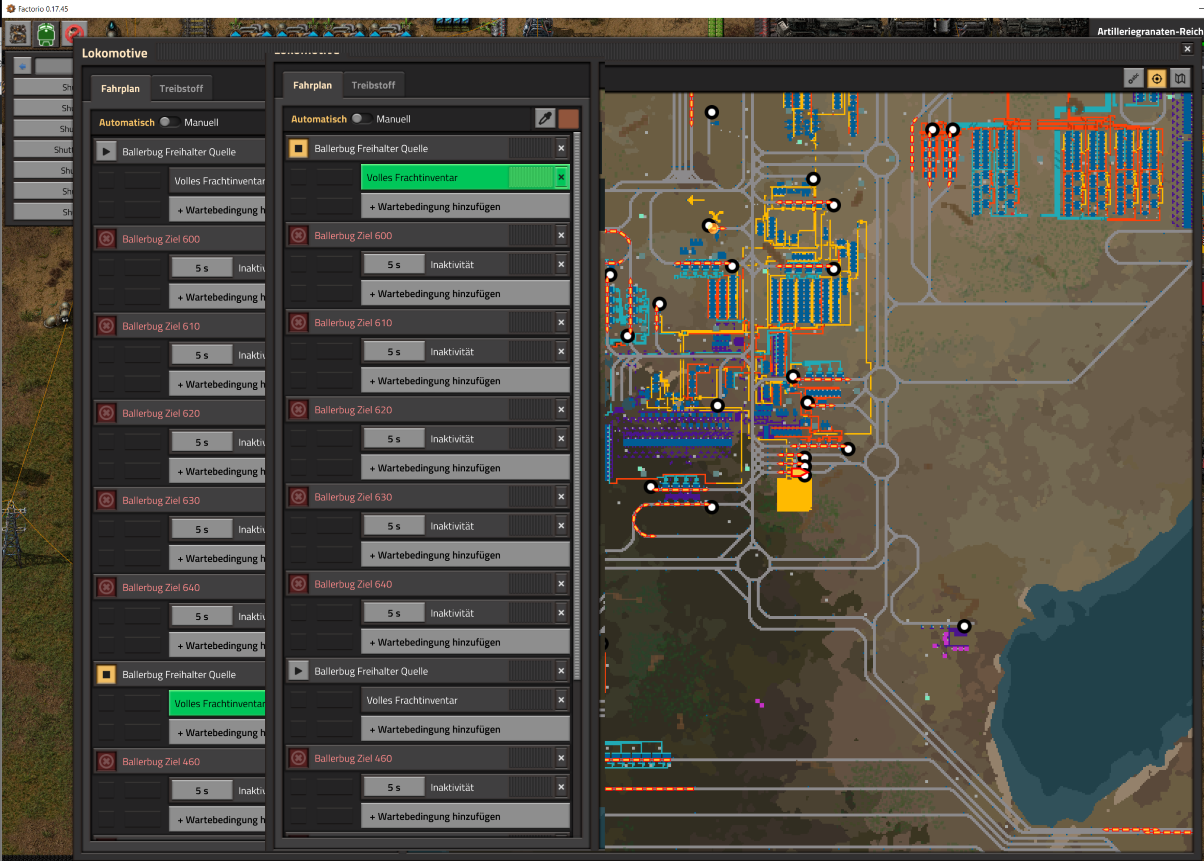Click play arrow at second Ballerbug Freihalter Quelle, front window
The height and width of the screenshot is (861, 1204).
(x=298, y=671)
